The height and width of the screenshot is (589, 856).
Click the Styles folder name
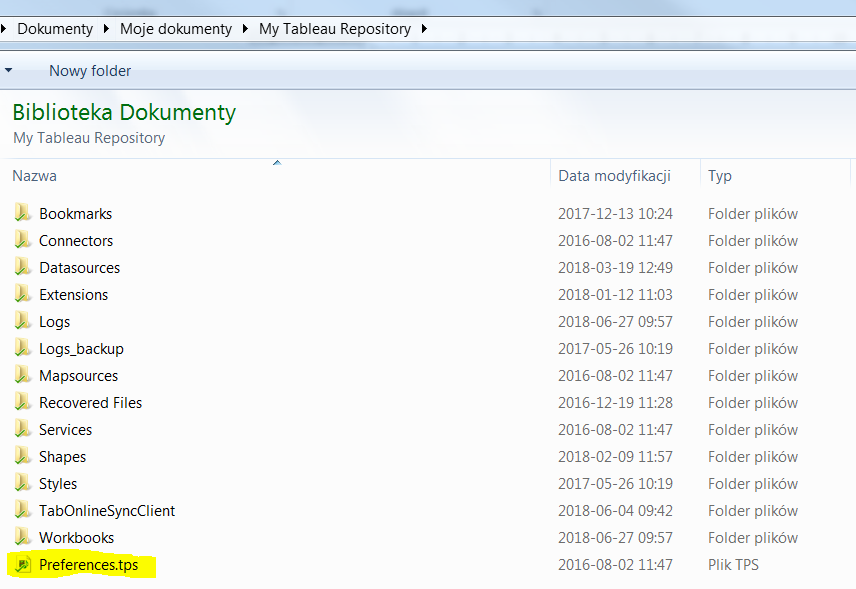(x=58, y=483)
